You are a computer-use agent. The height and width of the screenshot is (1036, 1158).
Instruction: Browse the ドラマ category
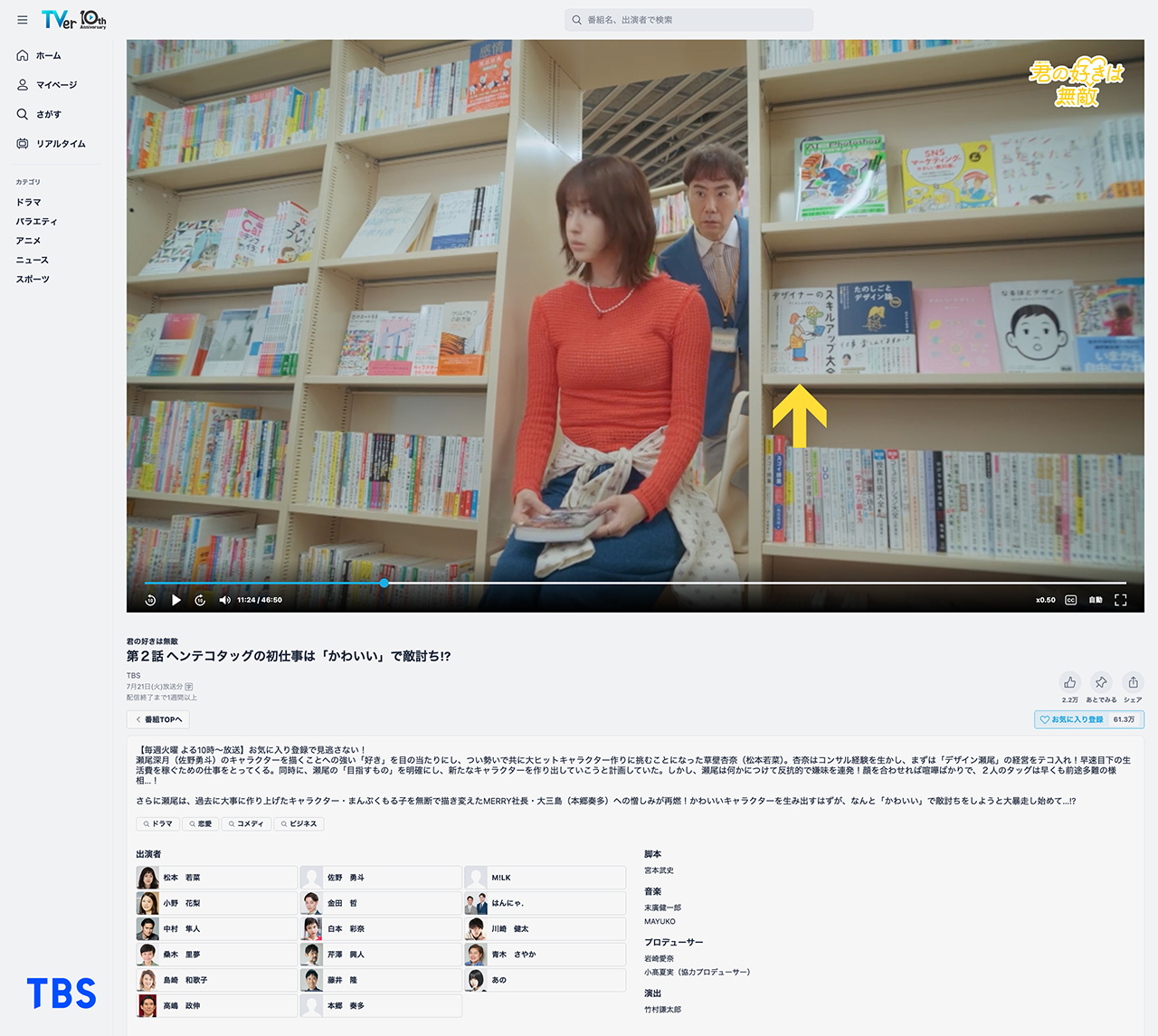tap(28, 203)
